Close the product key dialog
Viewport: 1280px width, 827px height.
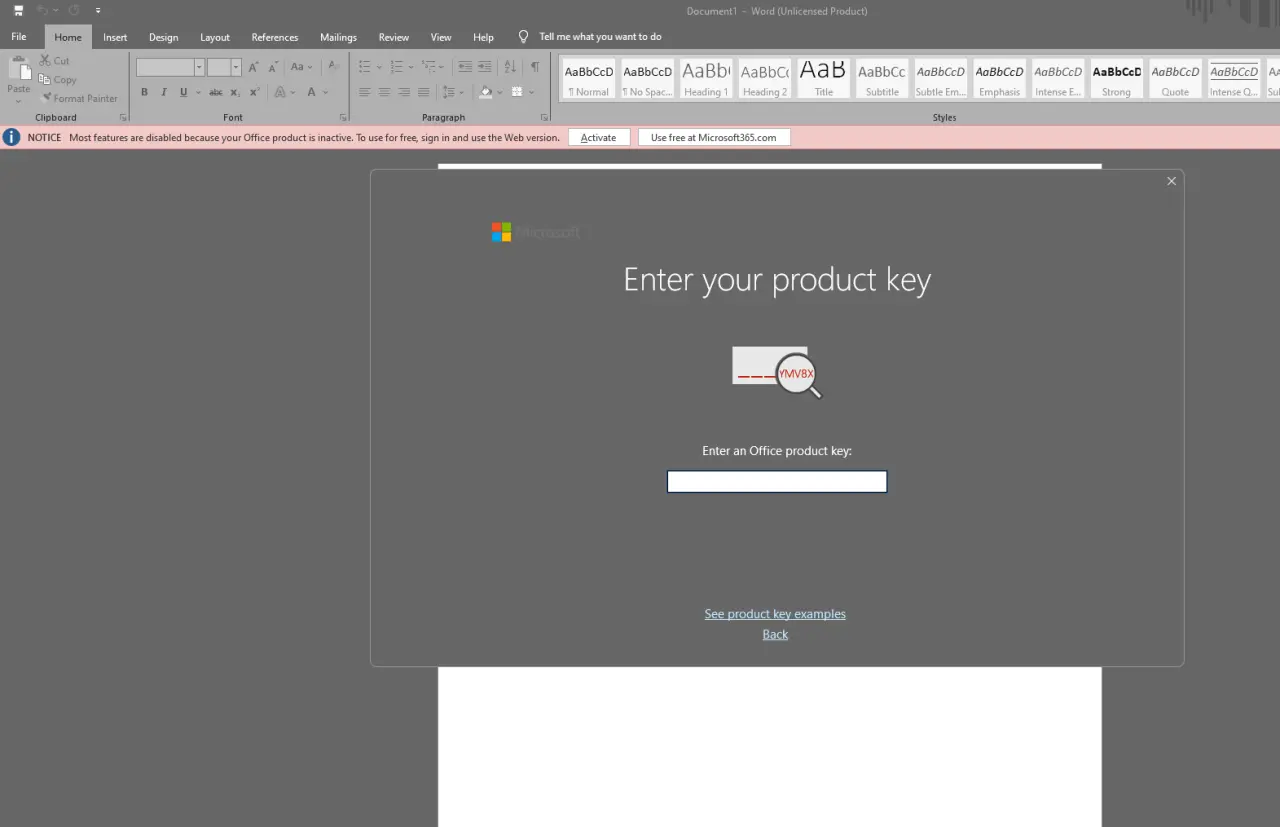point(1172,181)
